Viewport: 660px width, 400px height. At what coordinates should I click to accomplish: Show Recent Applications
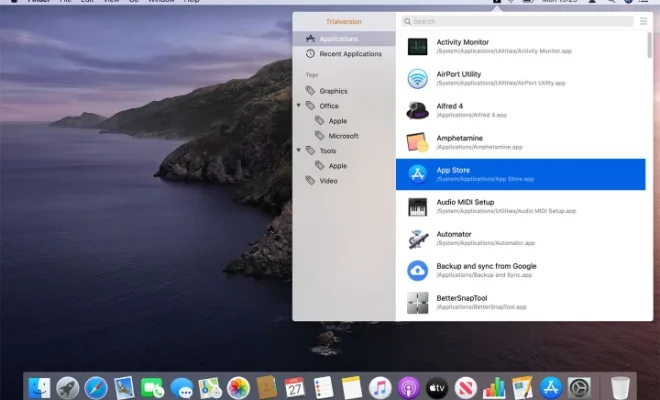point(344,54)
